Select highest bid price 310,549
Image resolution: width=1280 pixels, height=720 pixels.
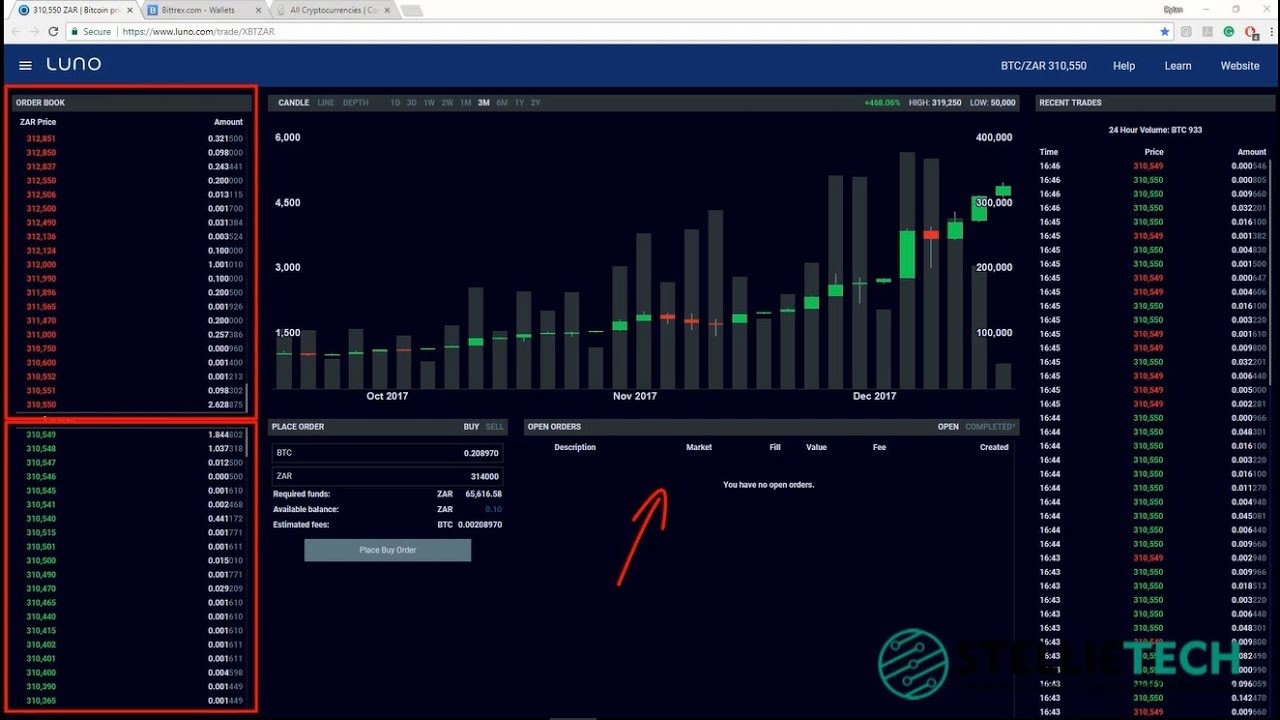pos(41,435)
